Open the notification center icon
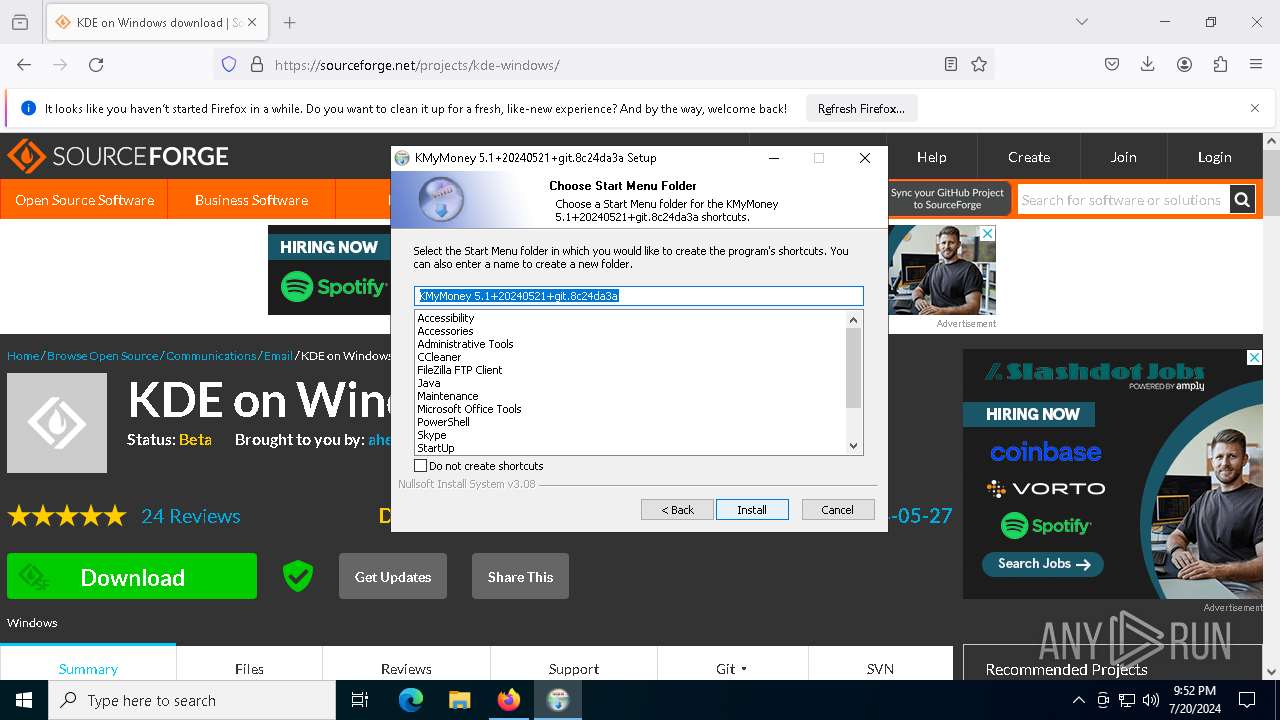Image resolution: width=1280 pixels, height=720 pixels. click(1247, 700)
